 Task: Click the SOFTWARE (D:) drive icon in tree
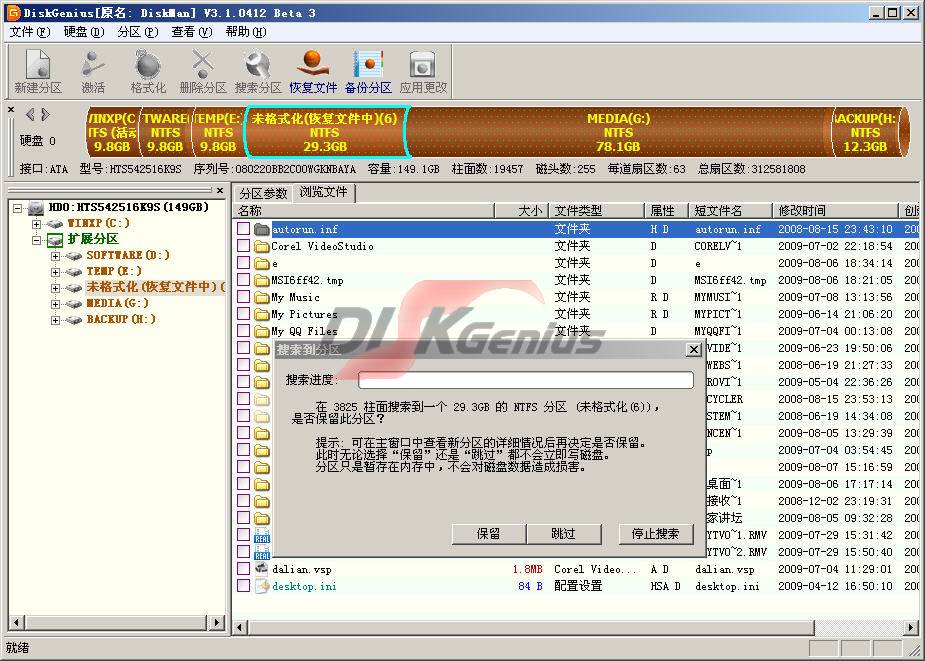tap(74, 256)
